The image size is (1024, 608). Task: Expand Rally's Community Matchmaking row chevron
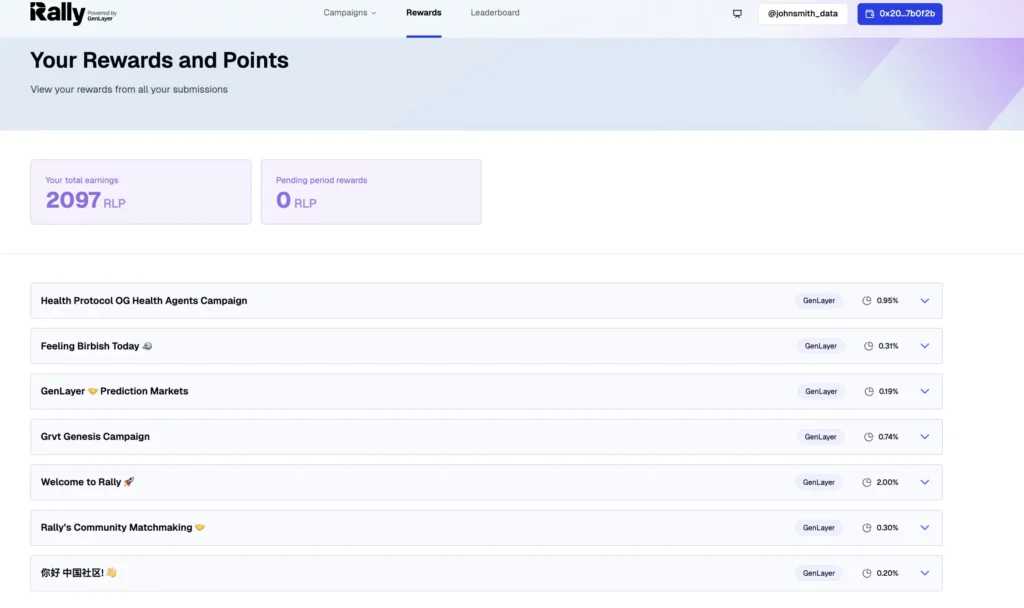click(924, 528)
